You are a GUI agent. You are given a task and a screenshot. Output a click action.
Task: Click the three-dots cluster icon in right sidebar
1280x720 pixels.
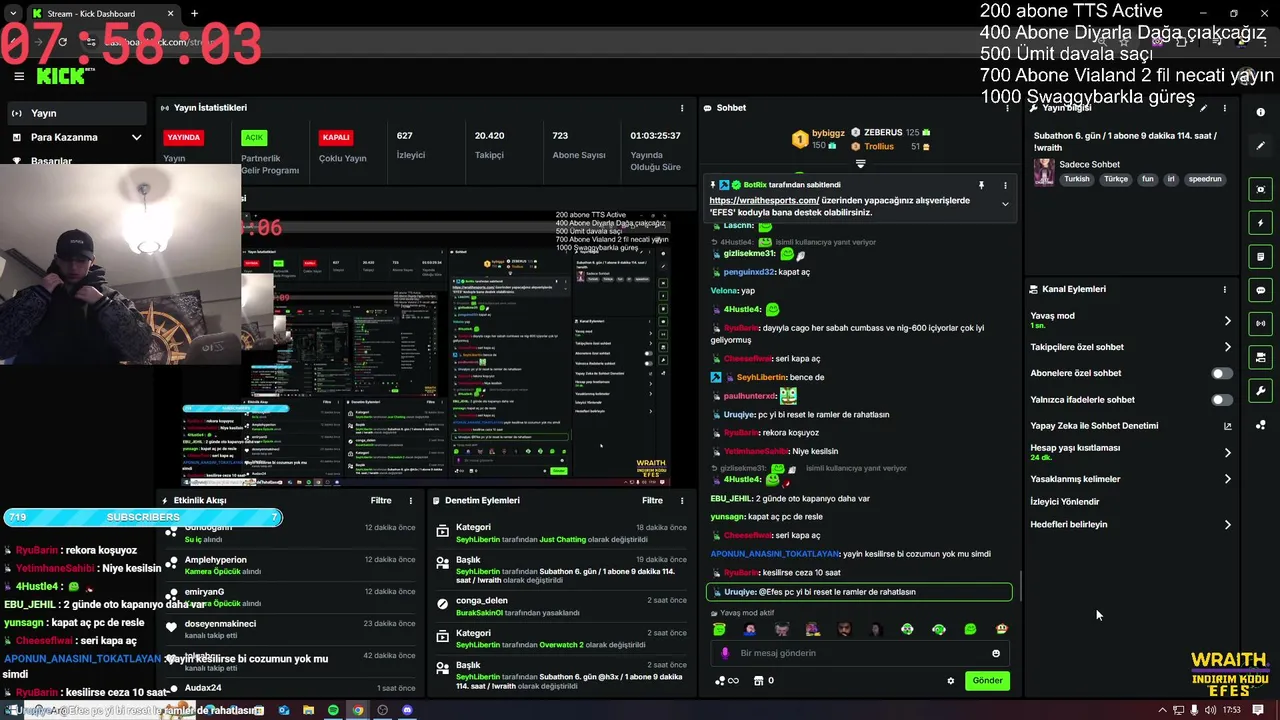1260,425
